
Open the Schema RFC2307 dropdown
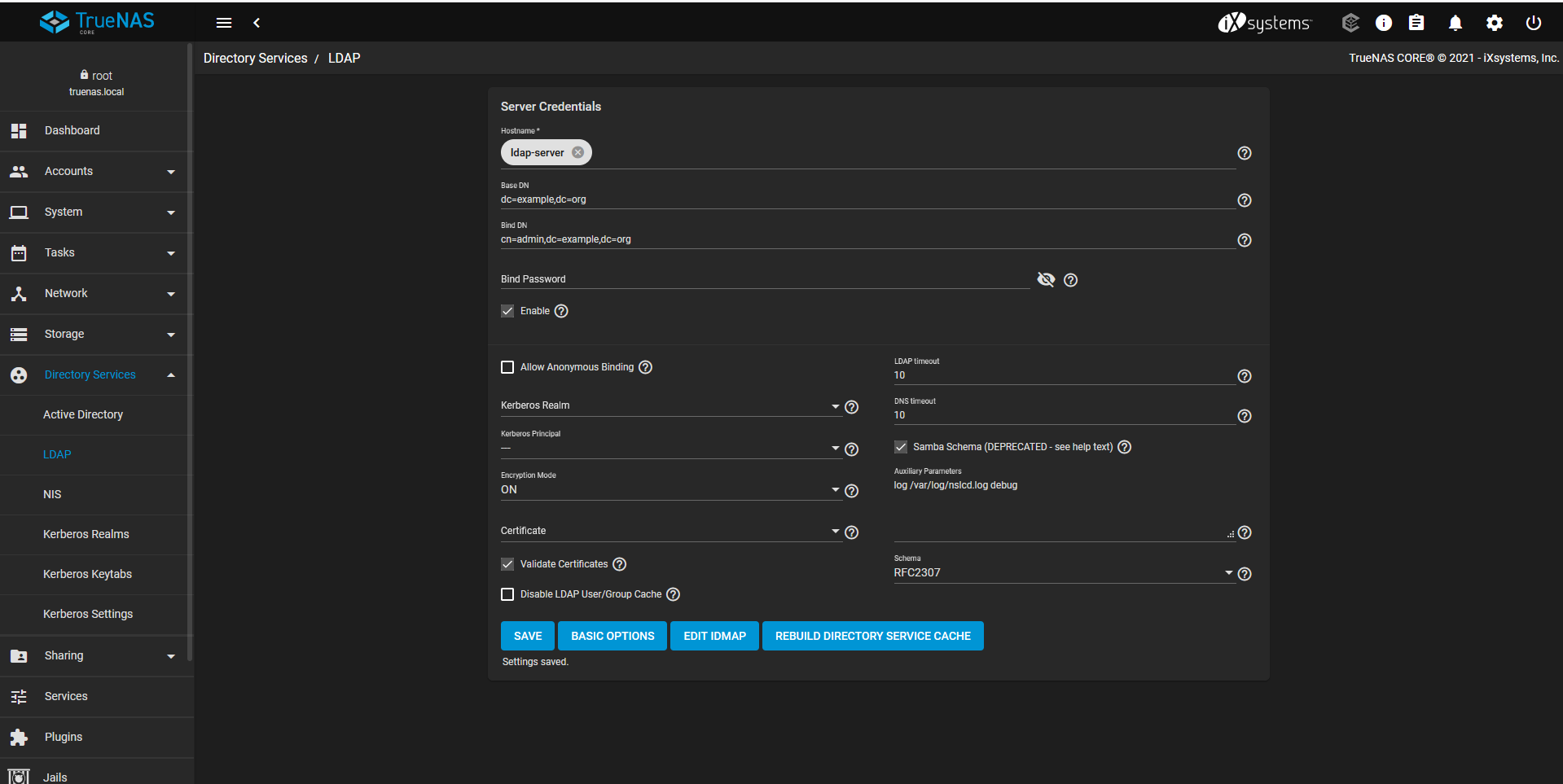coord(1064,572)
